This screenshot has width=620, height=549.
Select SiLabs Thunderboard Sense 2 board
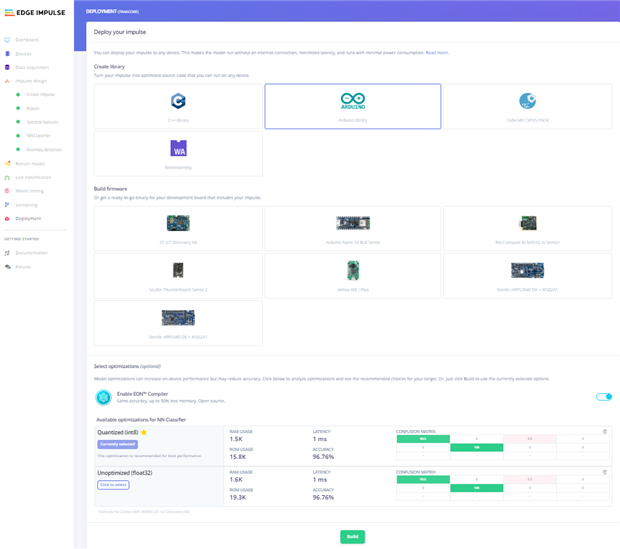pyautogui.click(x=178, y=276)
